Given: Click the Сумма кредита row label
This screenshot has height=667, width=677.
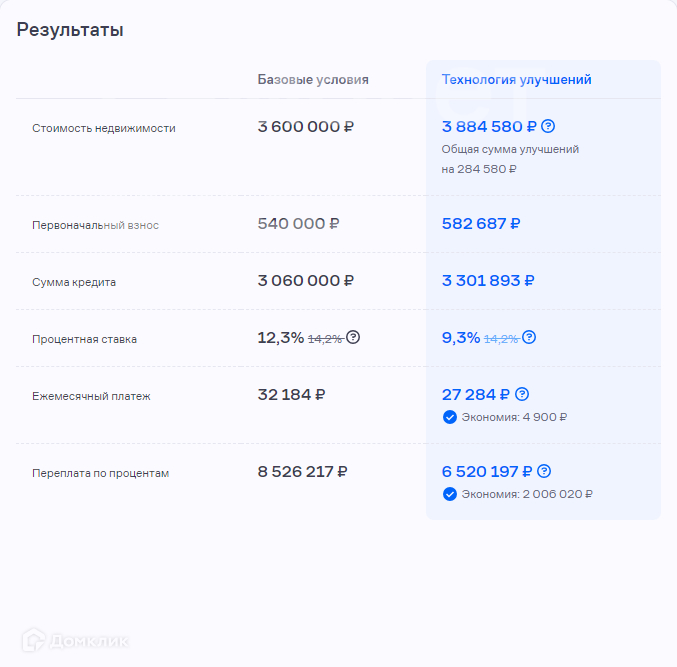Looking at the screenshot, I should pyautogui.click(x=74, y=282).
